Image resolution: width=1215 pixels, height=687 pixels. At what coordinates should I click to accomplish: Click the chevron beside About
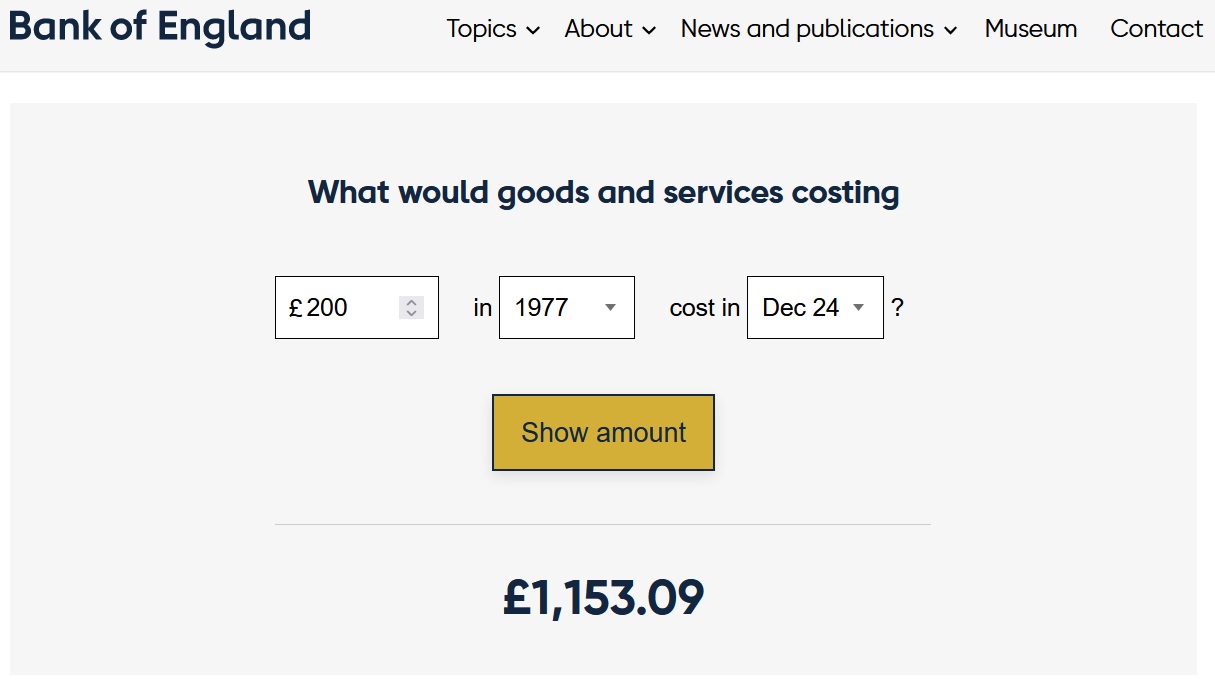tap(649, 31)
